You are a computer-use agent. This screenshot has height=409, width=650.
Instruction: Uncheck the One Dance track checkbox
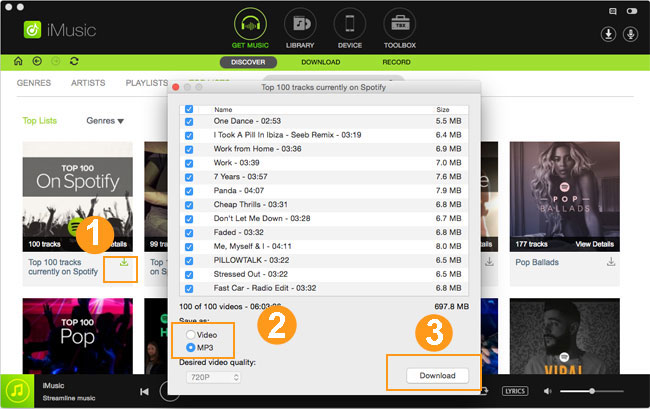tap(189, 121)
